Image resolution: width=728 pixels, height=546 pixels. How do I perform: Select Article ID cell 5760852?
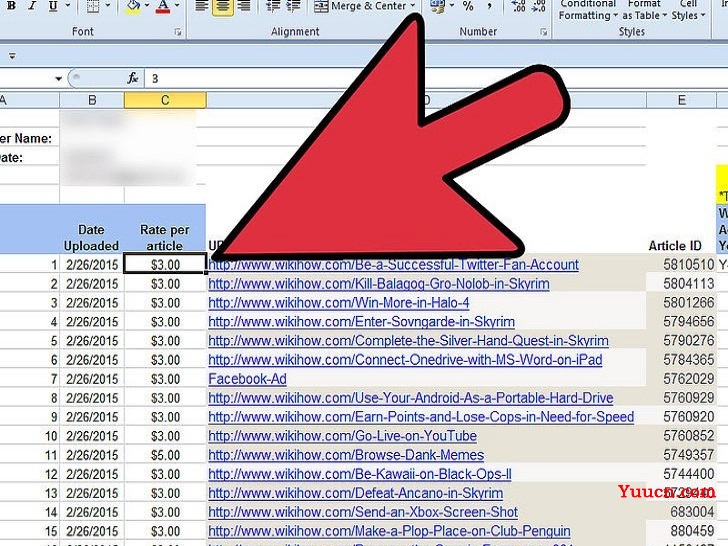click(x=681, y=436)
